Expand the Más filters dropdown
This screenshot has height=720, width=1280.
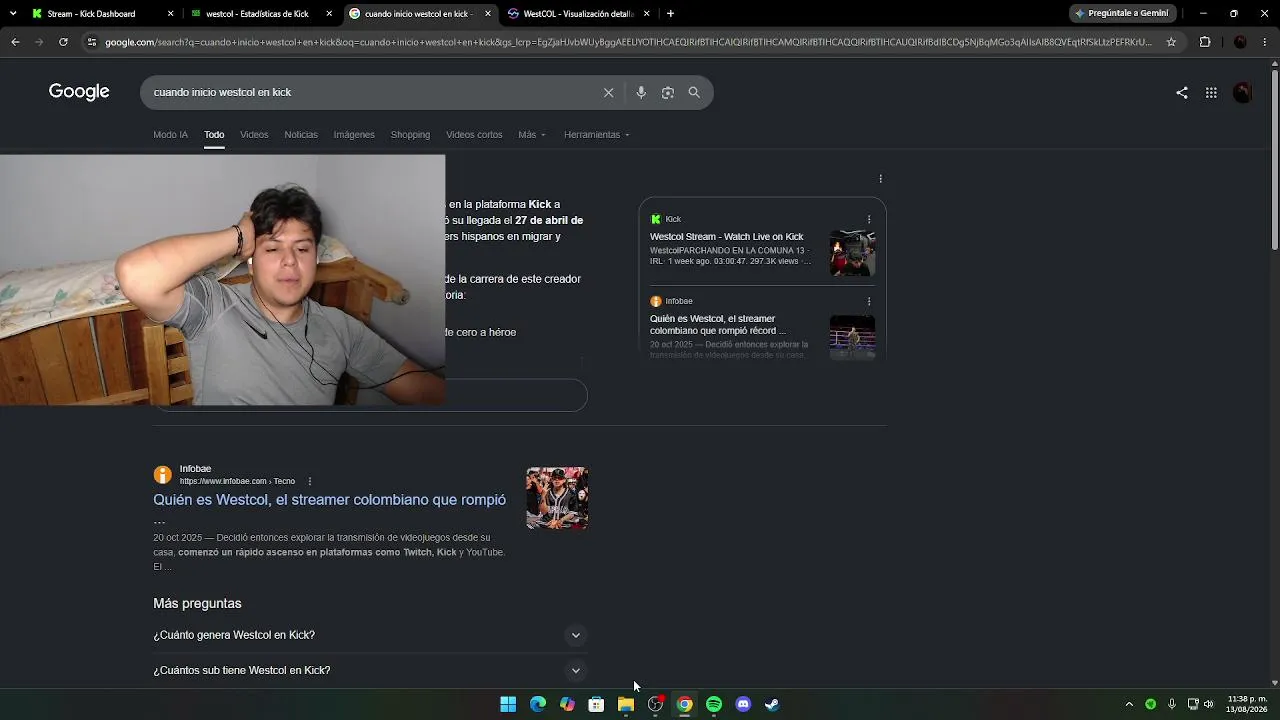532,134
